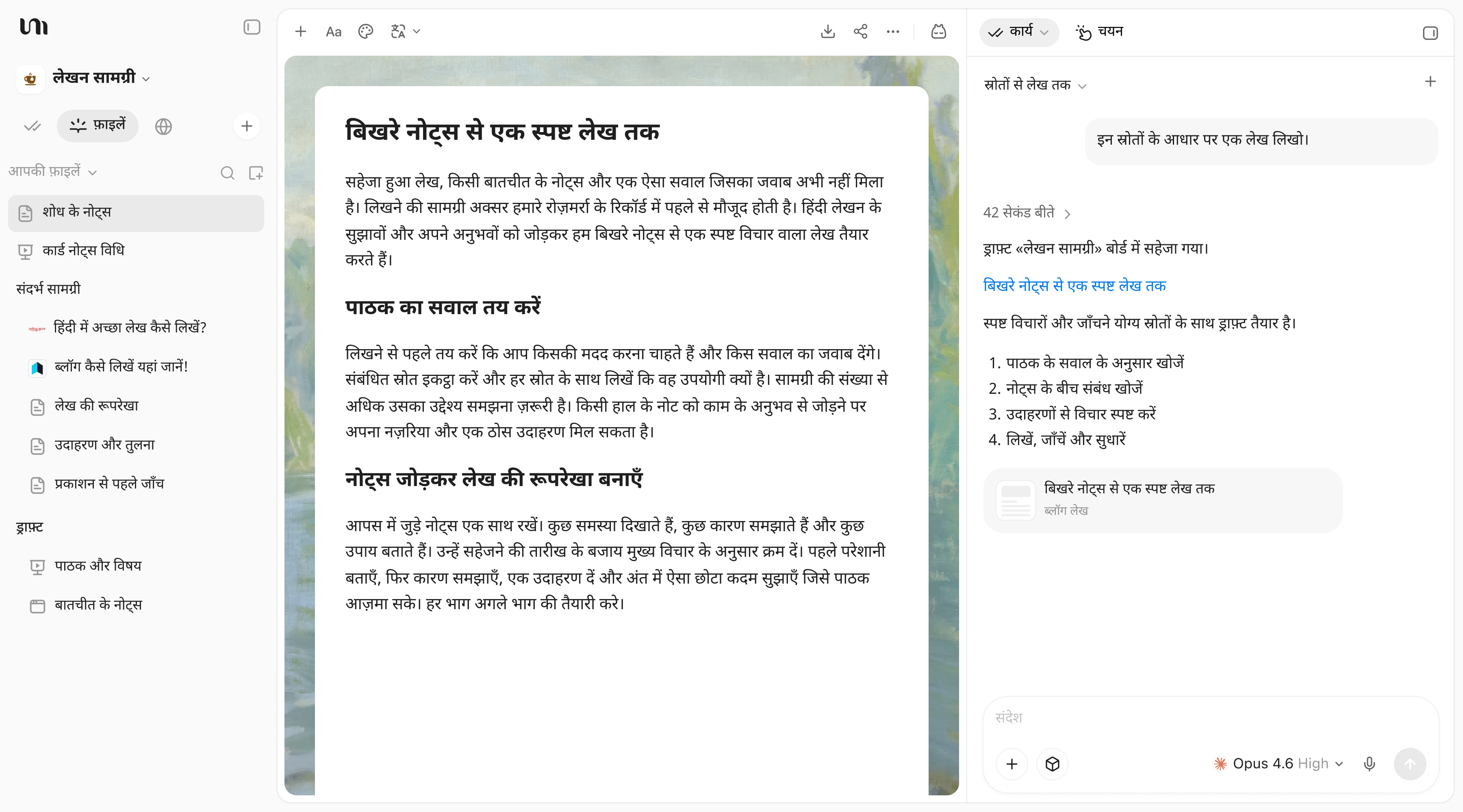This screenshot has width=1463, height=812.
Task: Click the plus icon in document toolbar
Action: [x=300, y=32]
